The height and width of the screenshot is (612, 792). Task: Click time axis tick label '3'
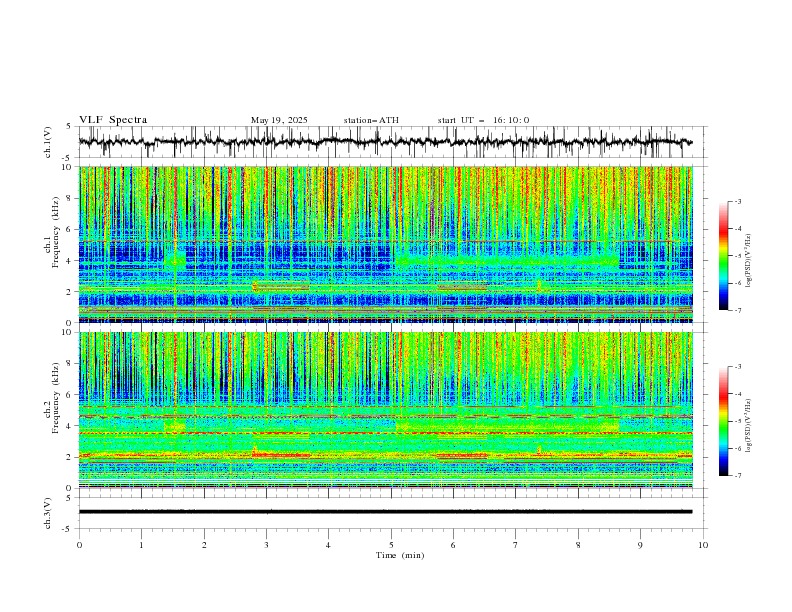point(266,545)
